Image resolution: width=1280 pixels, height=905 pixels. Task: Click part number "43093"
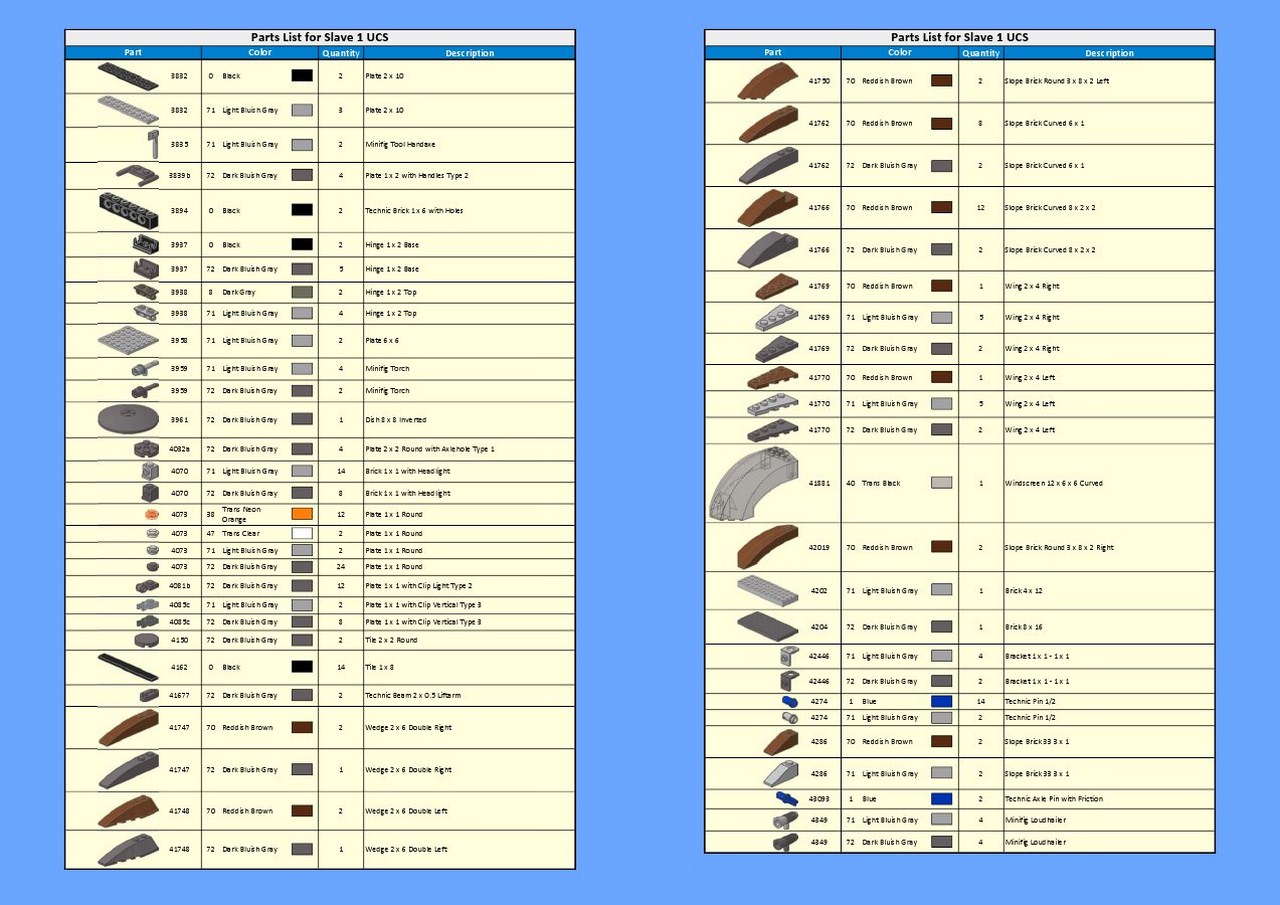pos(819,799)
